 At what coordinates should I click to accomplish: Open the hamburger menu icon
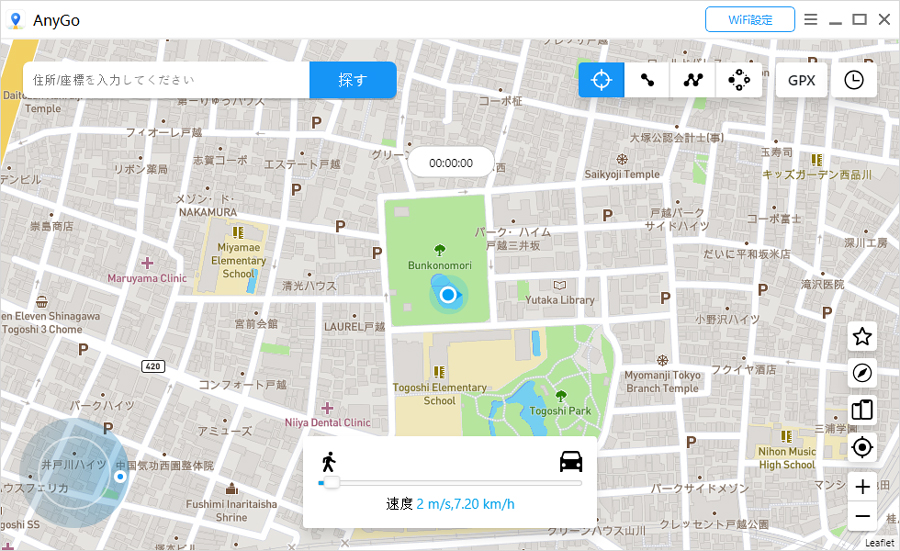tap(810, 20)
